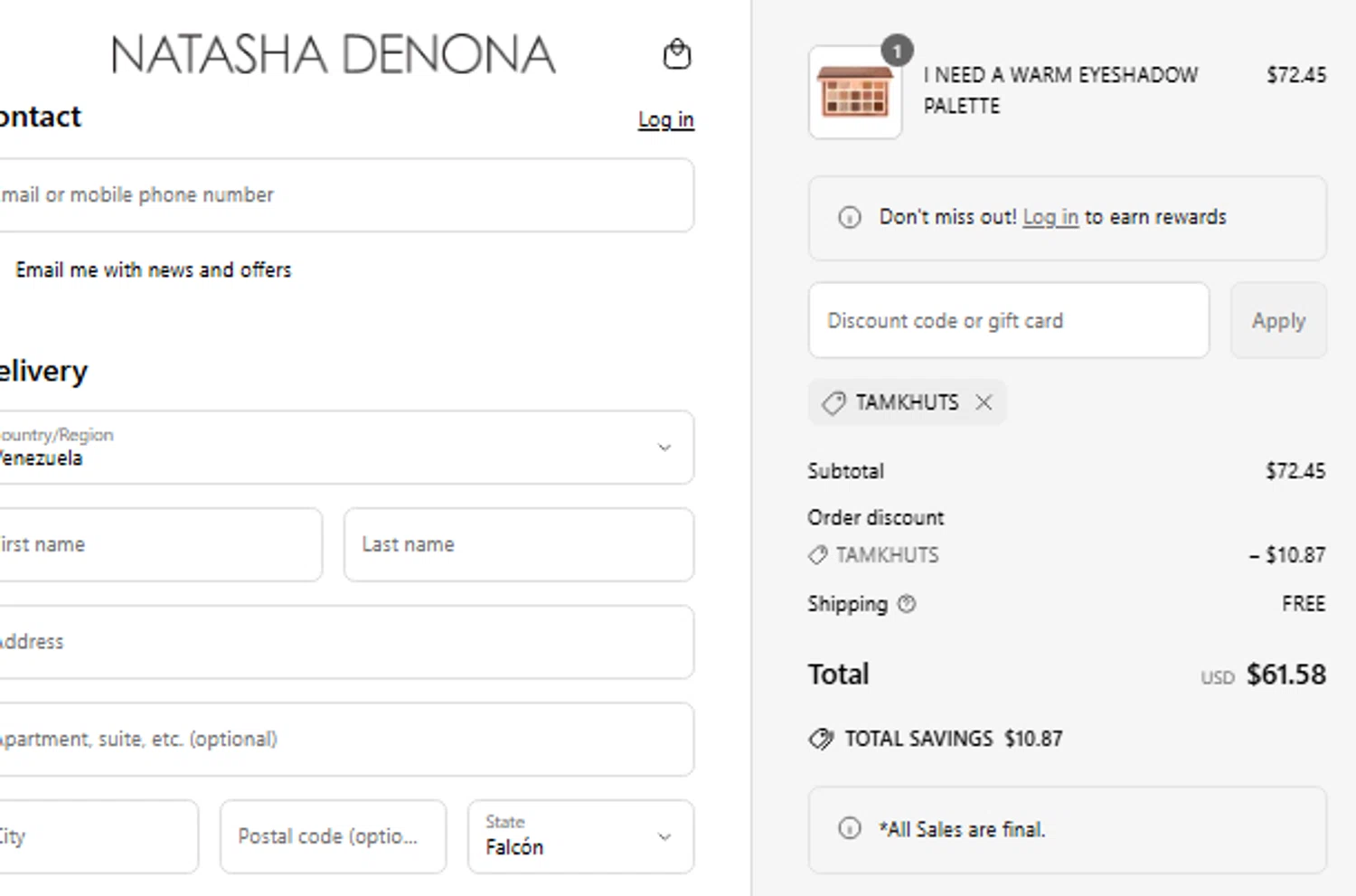1356x896 pixels.
Task: Click the Apply discount button
Action: pyautogui.click(x=1278, y=320)
